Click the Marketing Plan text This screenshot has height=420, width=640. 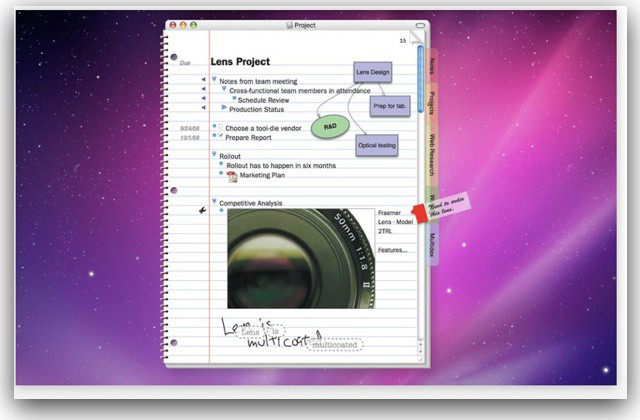(262, 175)
